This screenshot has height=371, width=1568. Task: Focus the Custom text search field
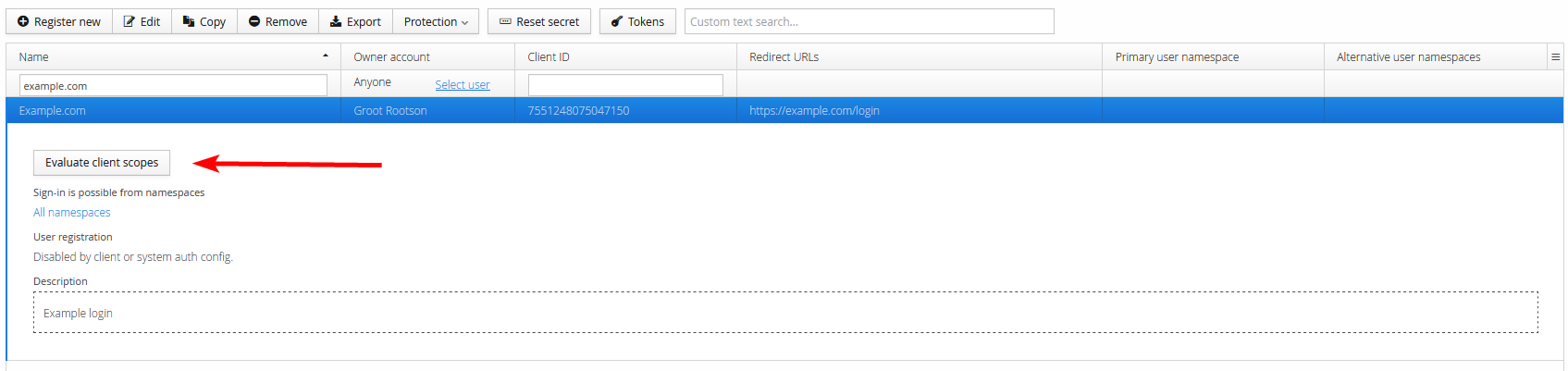pos(869,21)
